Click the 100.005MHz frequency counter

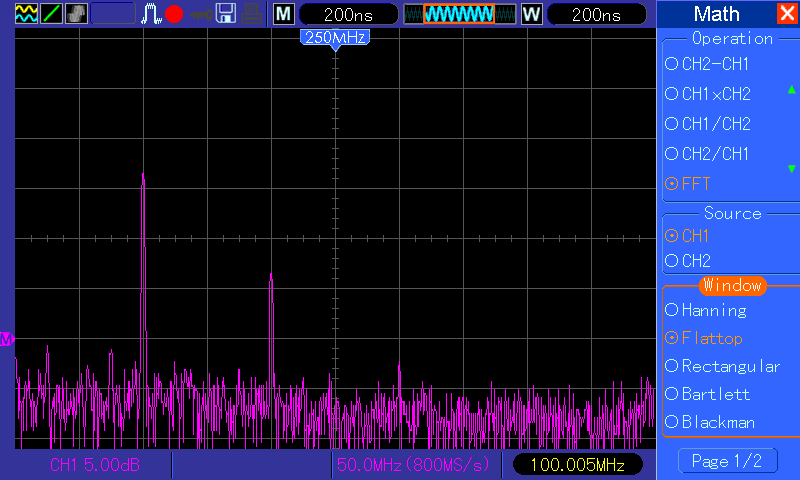[x=578, y=465]
